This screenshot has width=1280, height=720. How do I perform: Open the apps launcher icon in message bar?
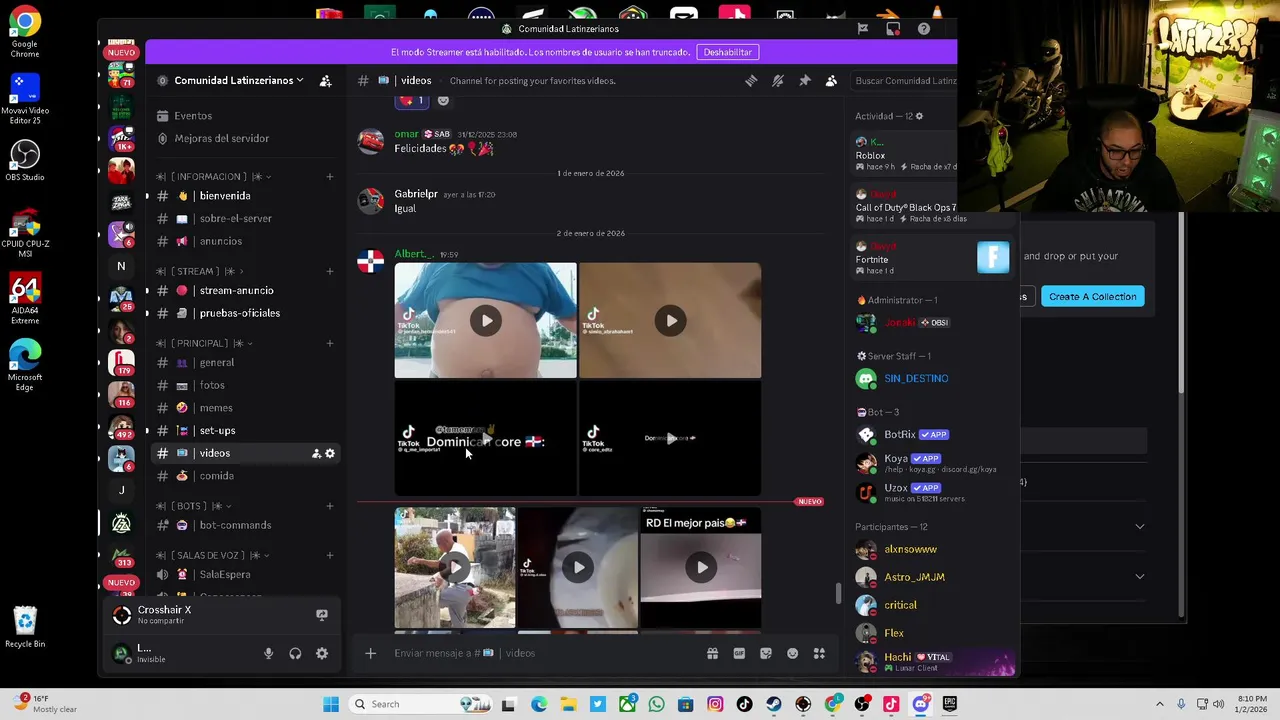(819, 653)
